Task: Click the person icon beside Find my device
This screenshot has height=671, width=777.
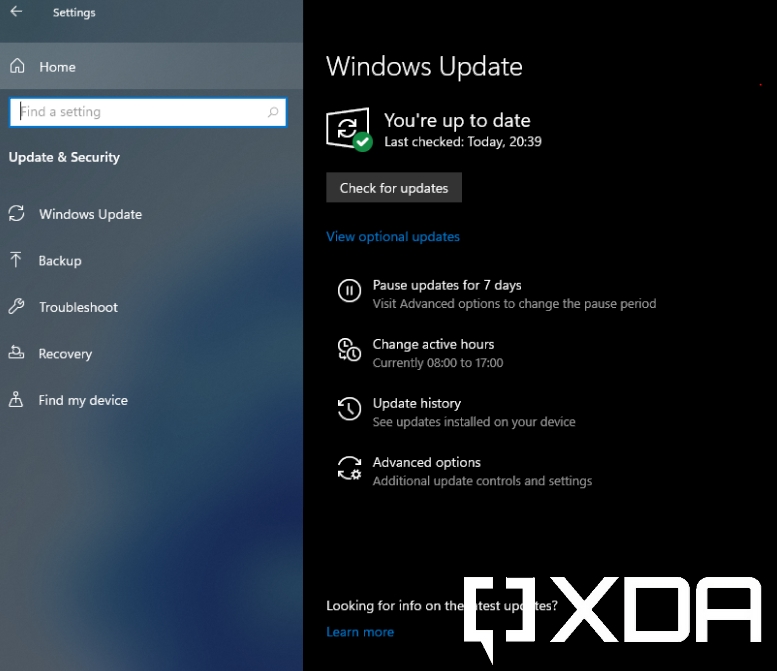Action: point(16,400)
